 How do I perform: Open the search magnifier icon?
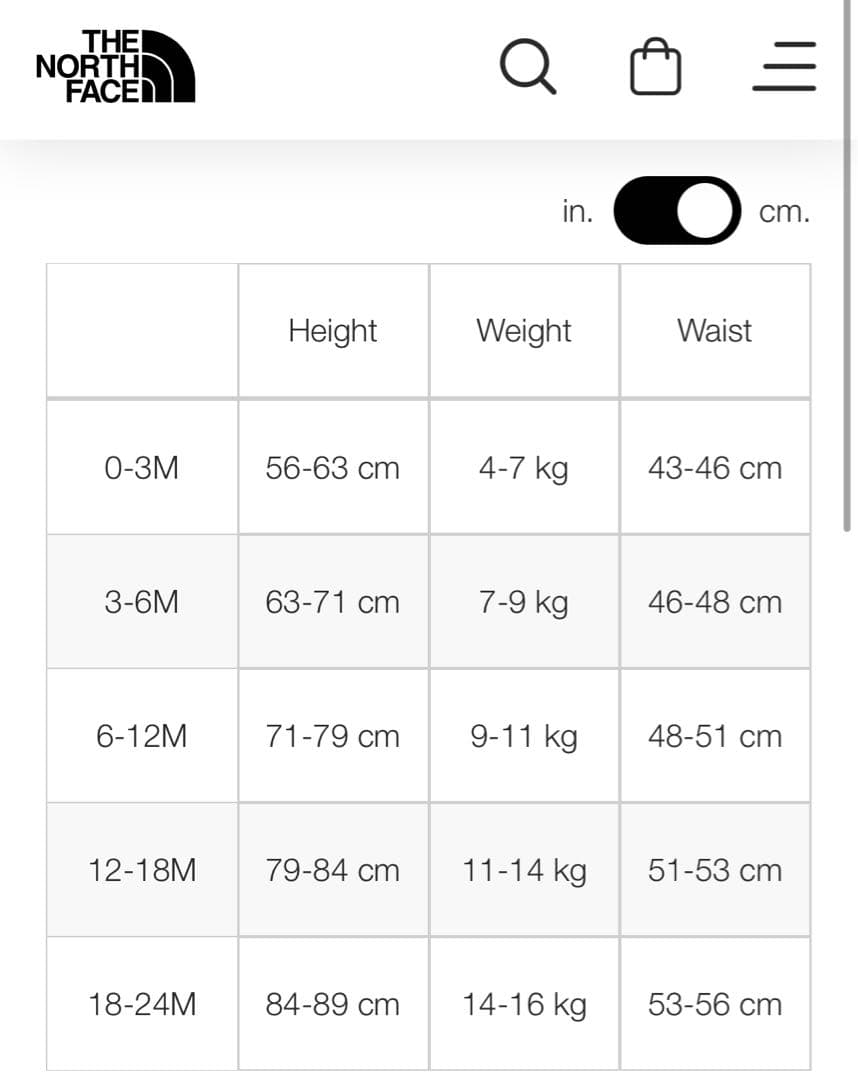coord(526,66)
